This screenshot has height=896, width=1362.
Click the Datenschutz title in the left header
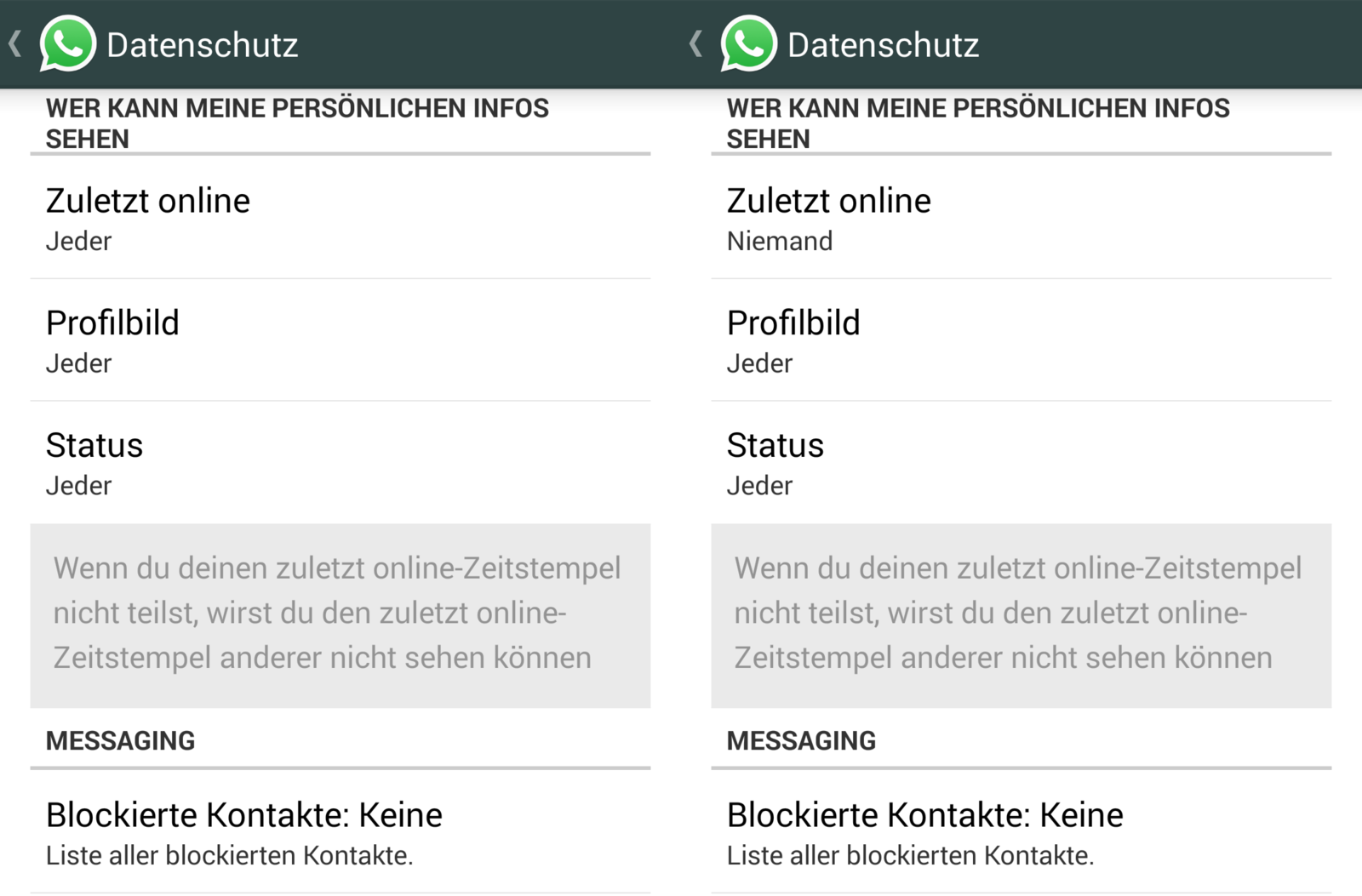(x=203, y=45)
